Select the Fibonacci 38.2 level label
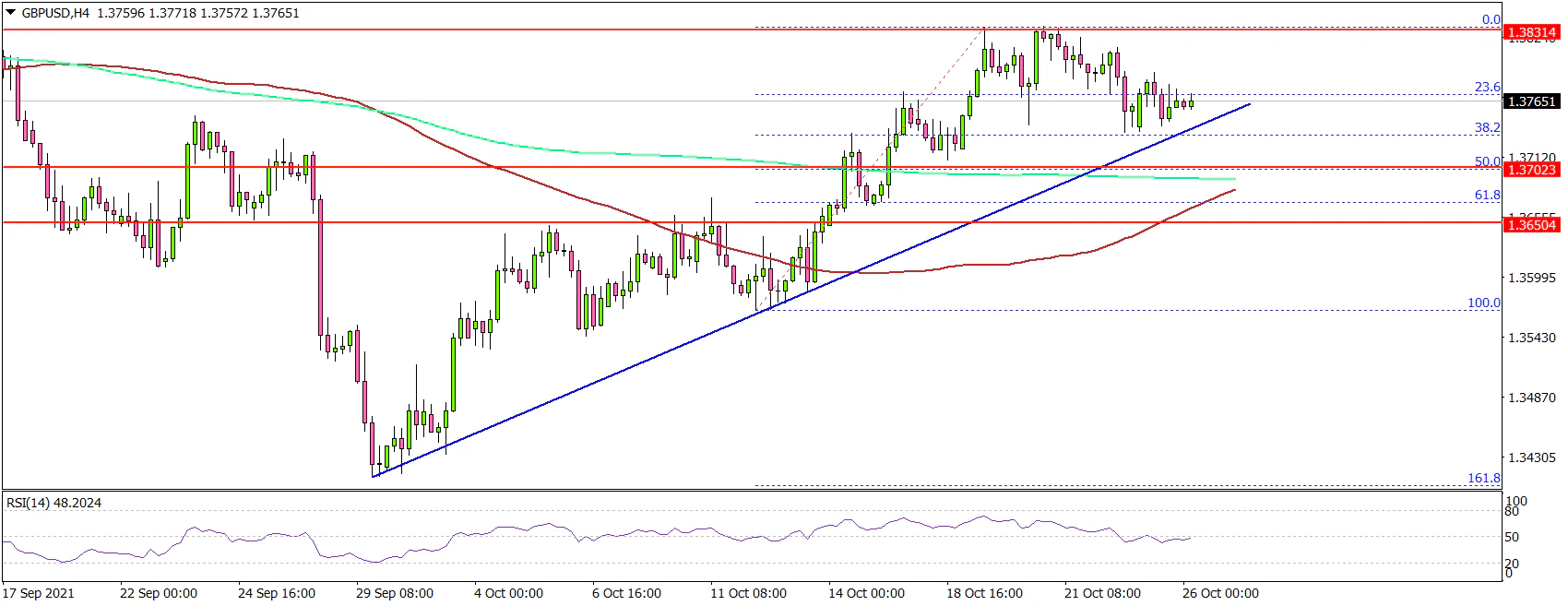This screenshot has width=1568, height=606. click(1487, 127)
